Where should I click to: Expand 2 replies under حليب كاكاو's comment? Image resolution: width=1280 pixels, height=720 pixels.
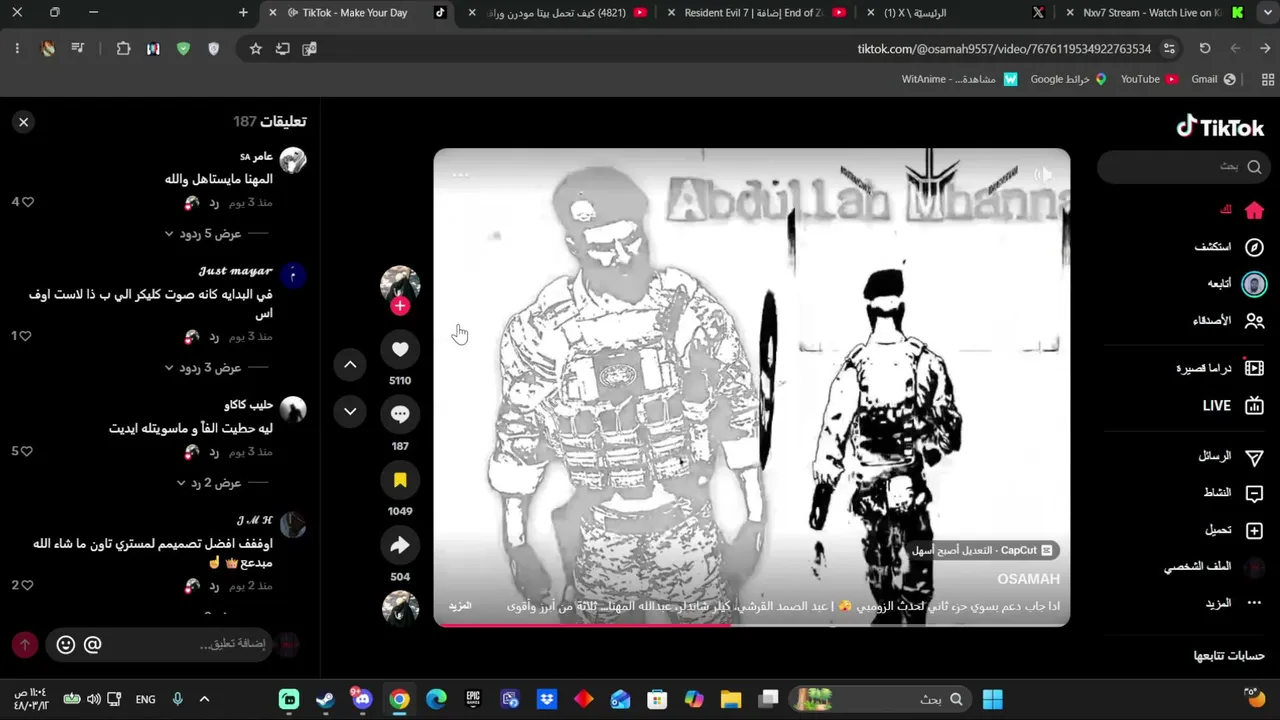216,483
